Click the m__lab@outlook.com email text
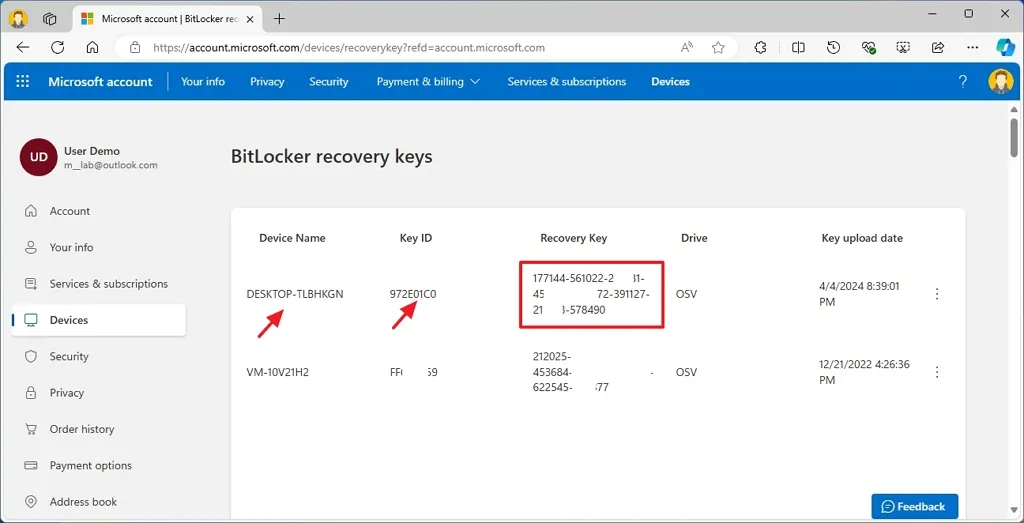This screenshot has height=523, width=1024. pyautogui.click(x=110, y=165)
